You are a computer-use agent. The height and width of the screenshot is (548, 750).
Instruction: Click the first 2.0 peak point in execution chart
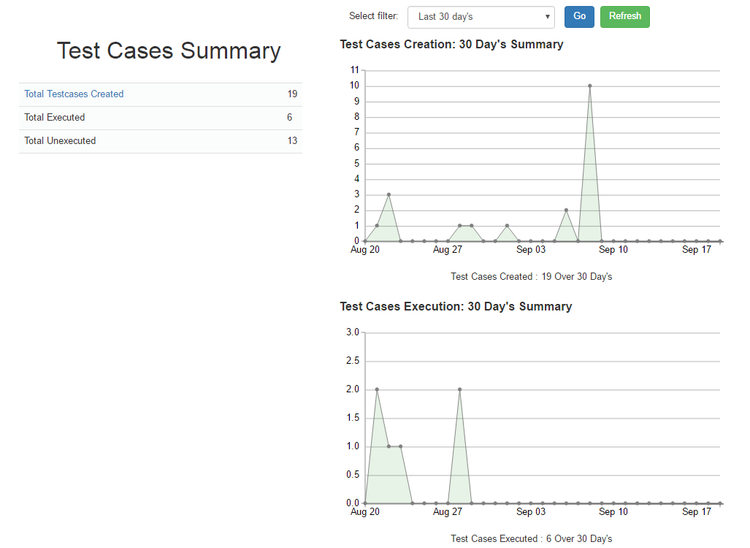[x=377, y=389]
